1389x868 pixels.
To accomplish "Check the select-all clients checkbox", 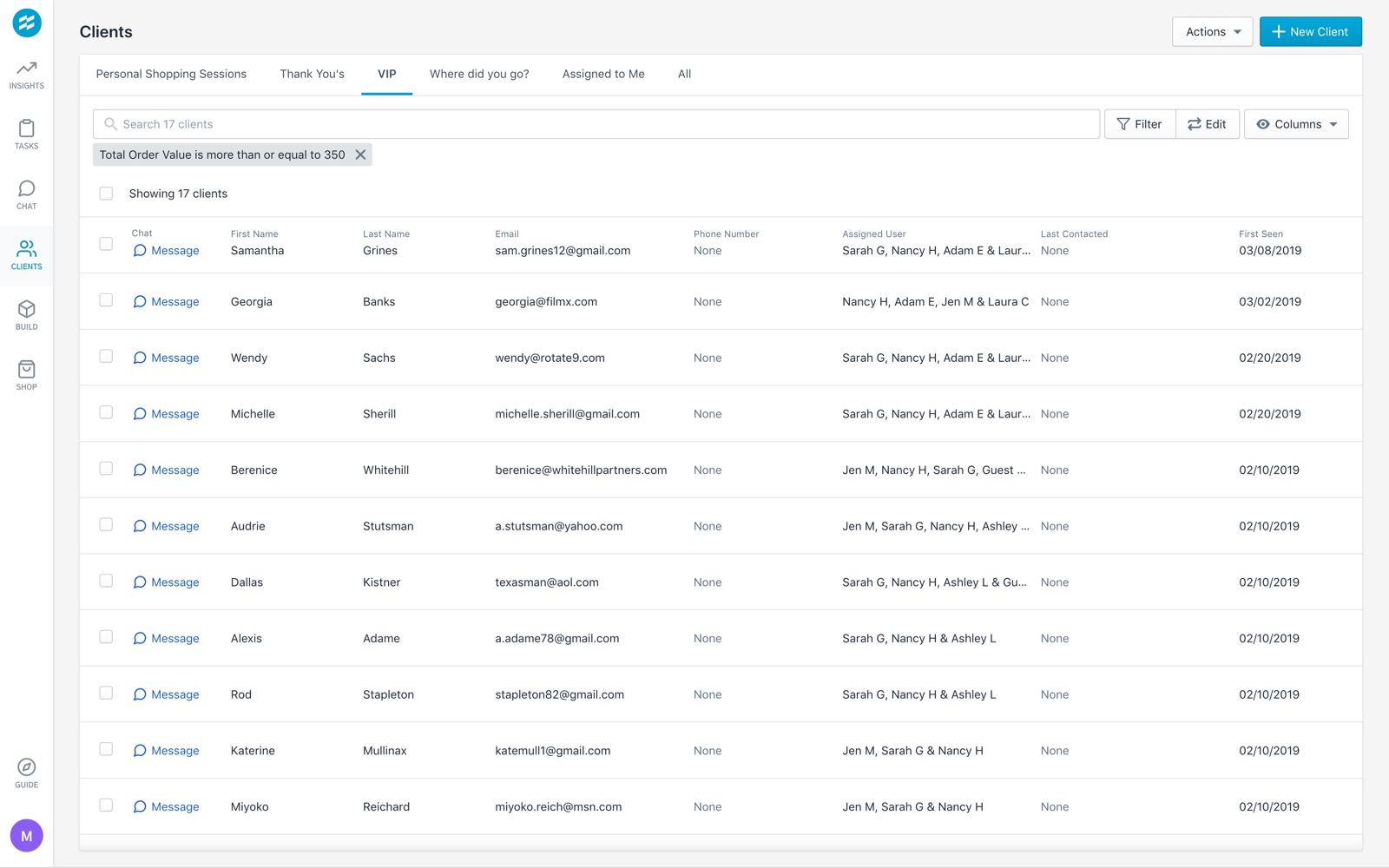I will click(x=106, y=194).
